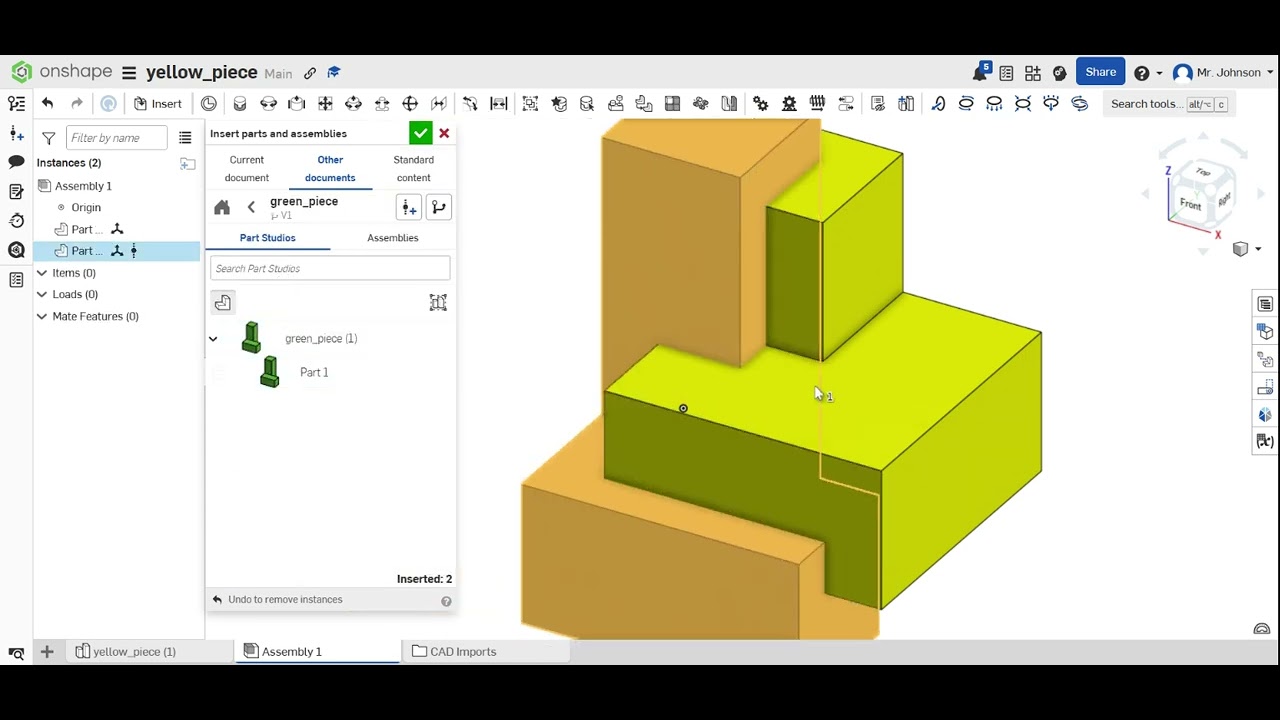
Task: Close the Insert parts dialog with red X
Action: point(444,133)
